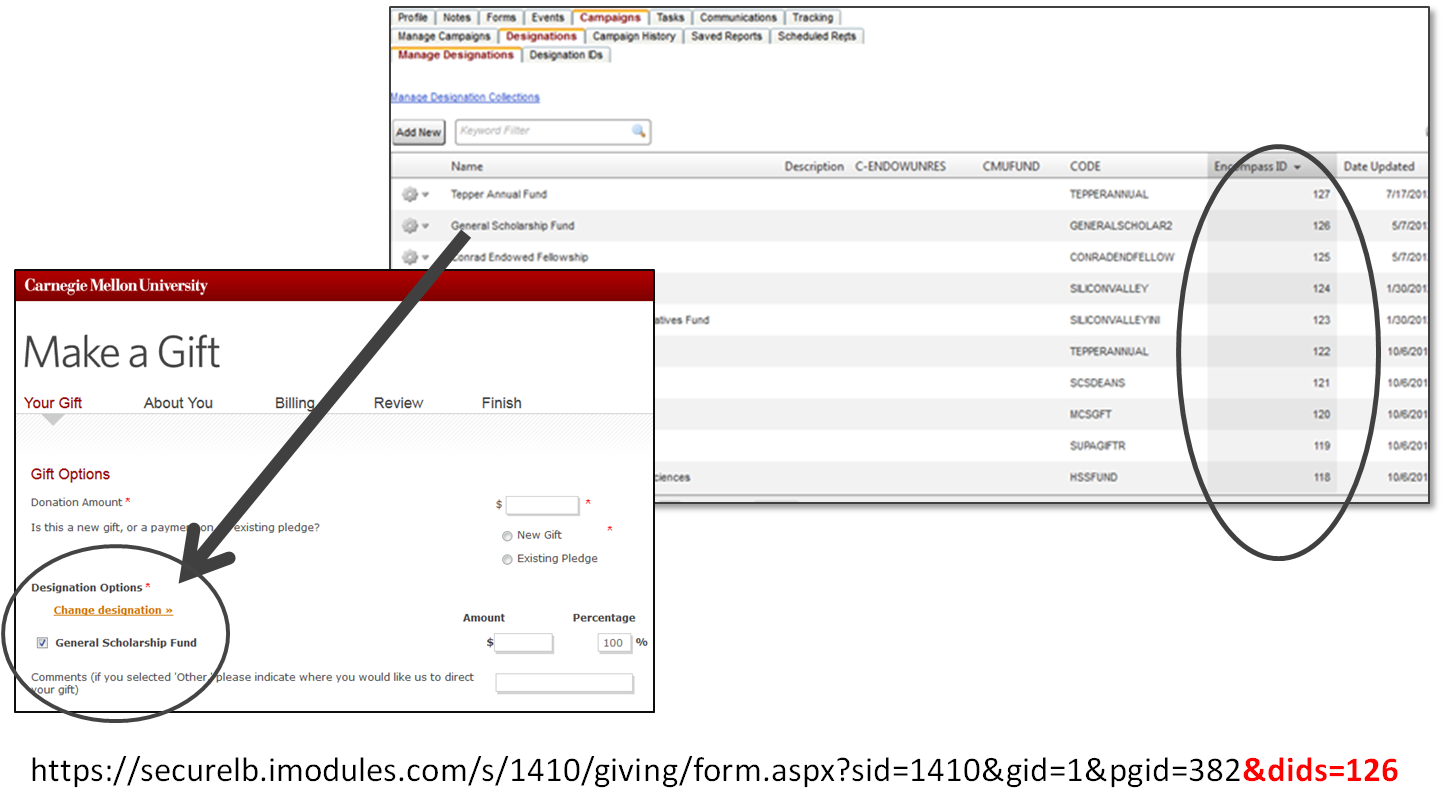Screen dimensions: 1444x800
Task: Sort by Encompass ID column arrow
Action: pyautogui.click(x=1297, y=167)
